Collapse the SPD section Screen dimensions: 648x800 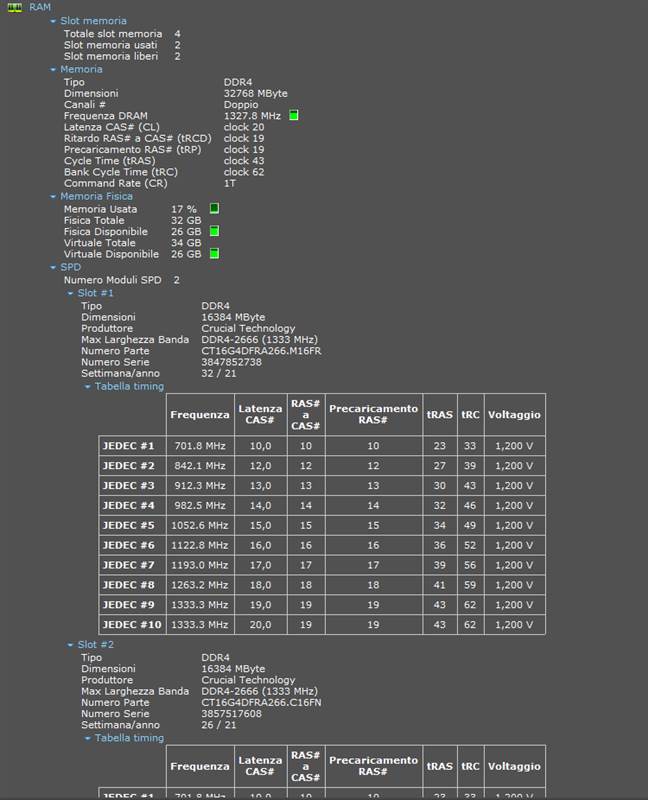click(x=53, y=268)
